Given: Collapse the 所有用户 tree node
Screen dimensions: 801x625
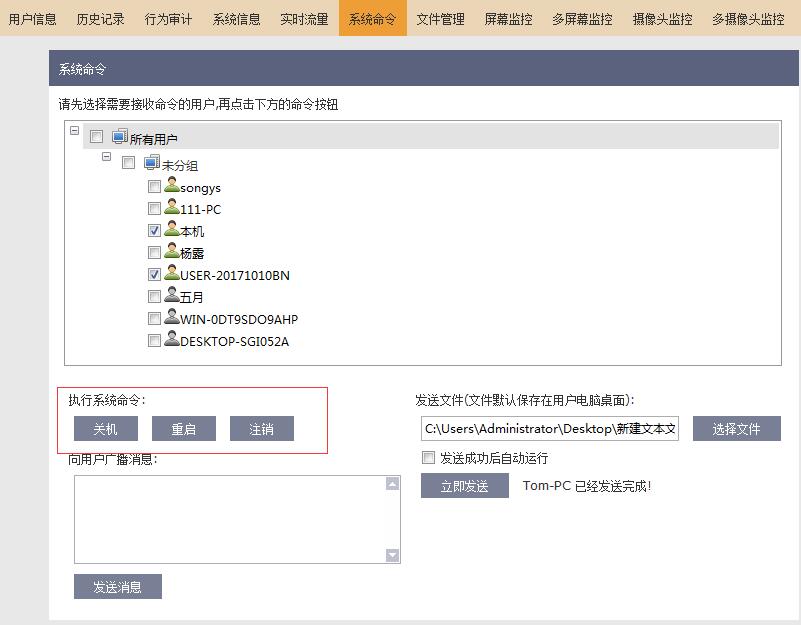Looking at the screenshot, I should click(x=75, y=130).
